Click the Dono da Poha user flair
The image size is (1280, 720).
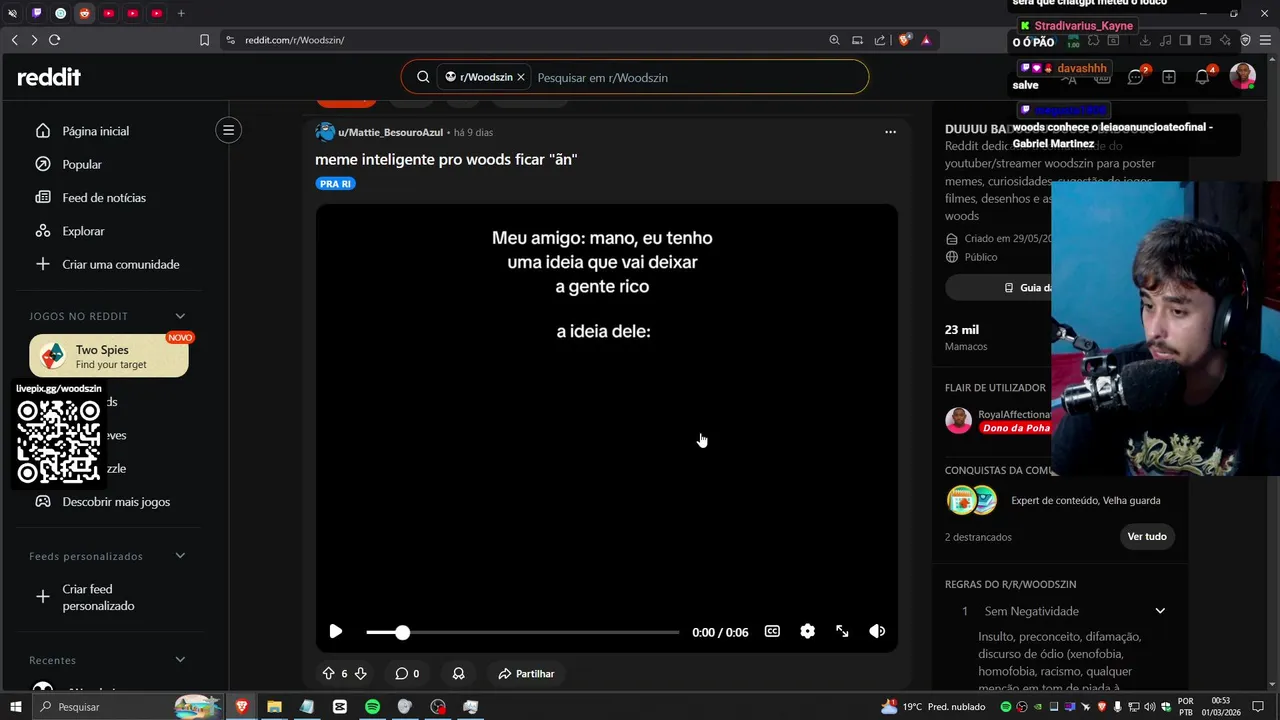click(x=1016, y=428)
